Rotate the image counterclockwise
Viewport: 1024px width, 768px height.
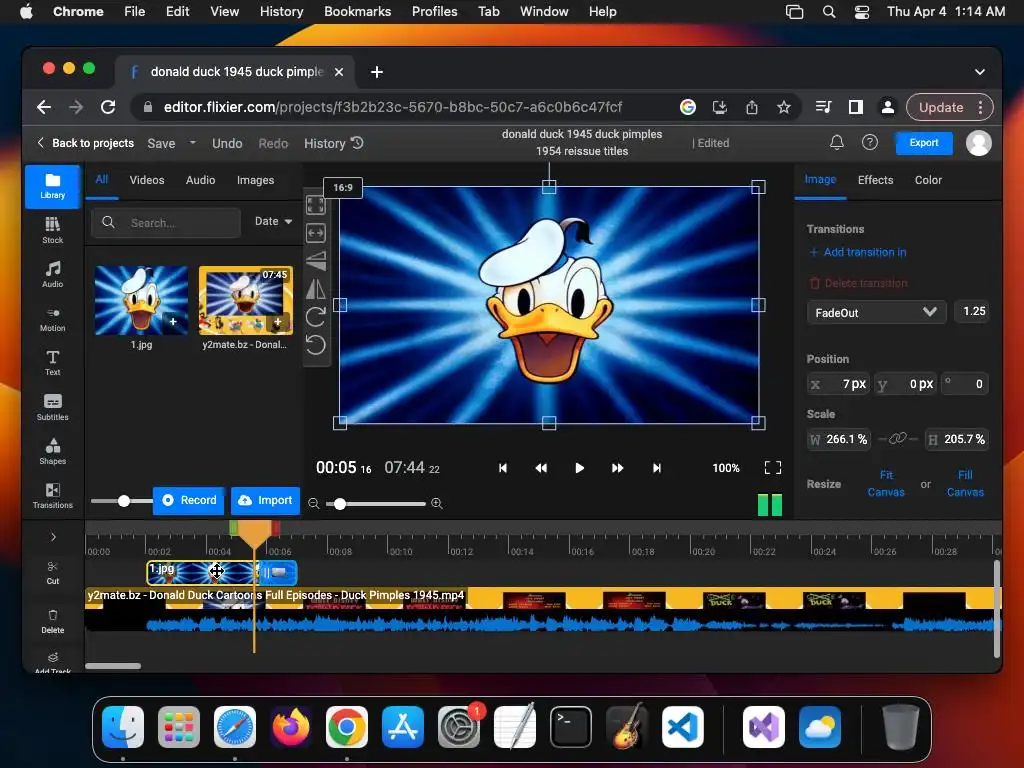point(315,345)
